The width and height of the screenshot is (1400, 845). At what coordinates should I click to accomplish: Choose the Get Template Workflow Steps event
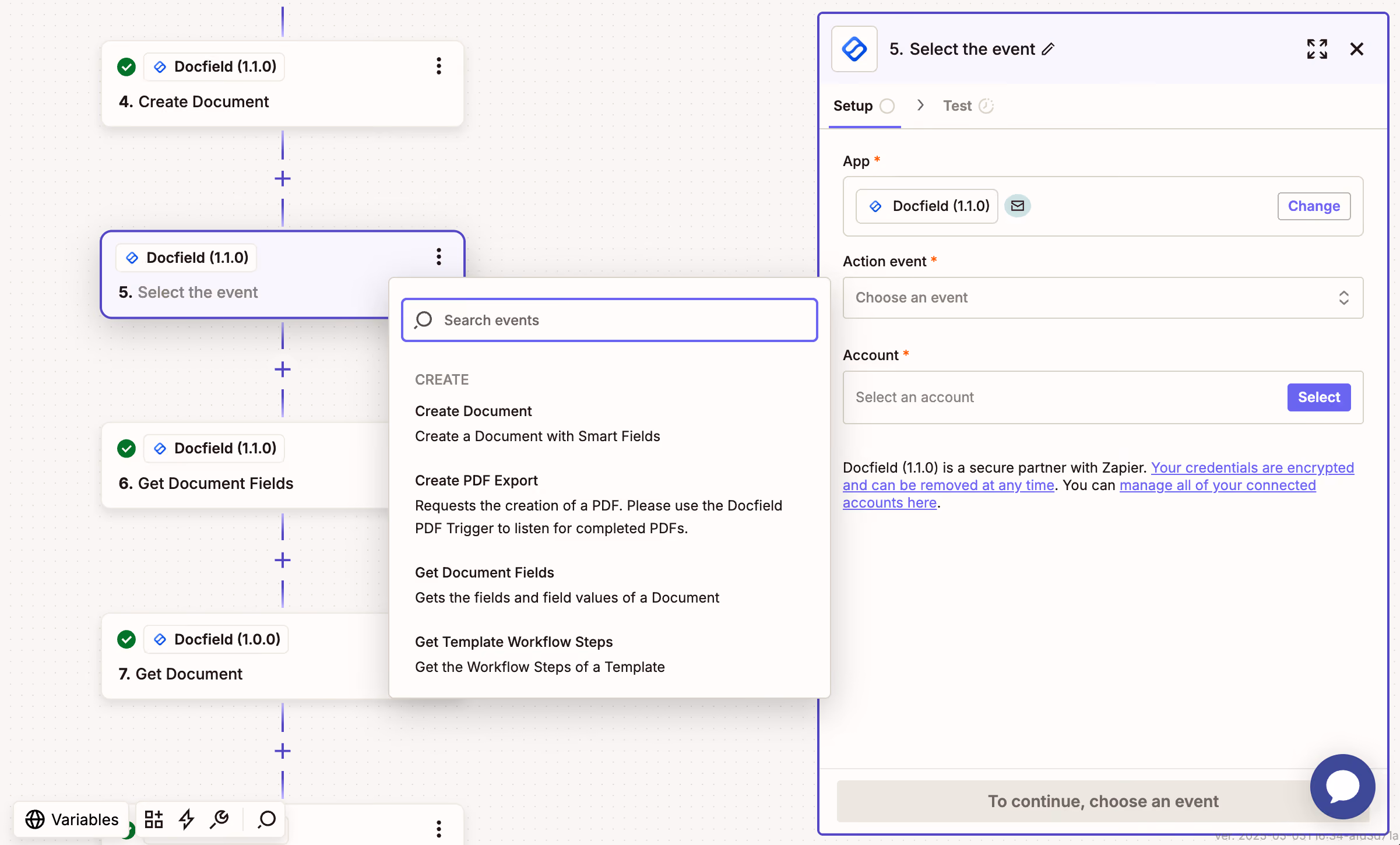click(x=610, y=654)
